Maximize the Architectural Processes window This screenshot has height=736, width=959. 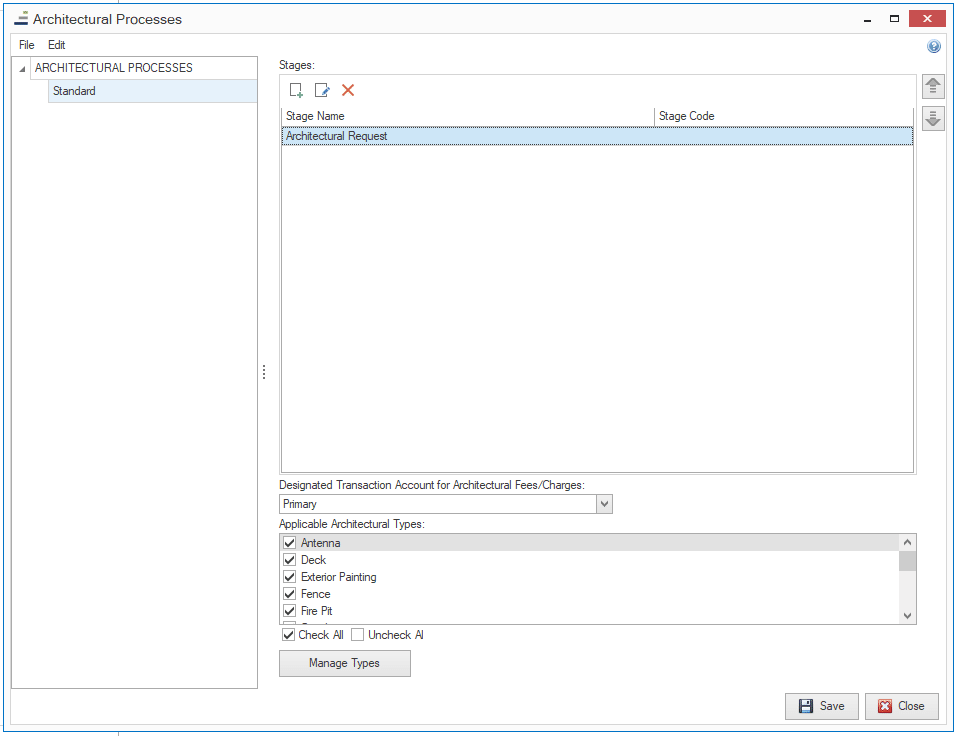click(x=894, y=19)
